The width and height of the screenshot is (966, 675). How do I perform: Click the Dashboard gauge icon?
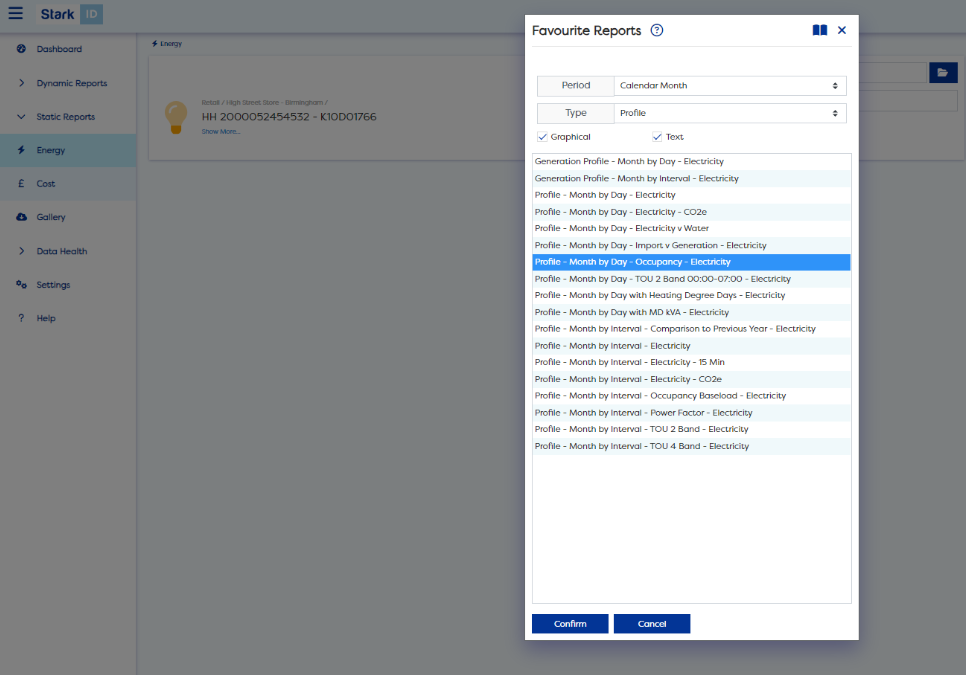(22, 49)
